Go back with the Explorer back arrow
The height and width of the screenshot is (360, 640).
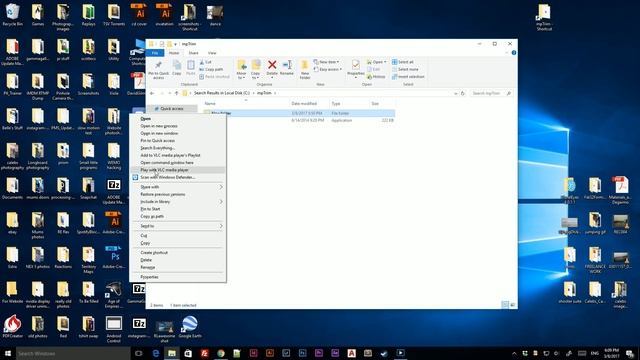[152, 93]
